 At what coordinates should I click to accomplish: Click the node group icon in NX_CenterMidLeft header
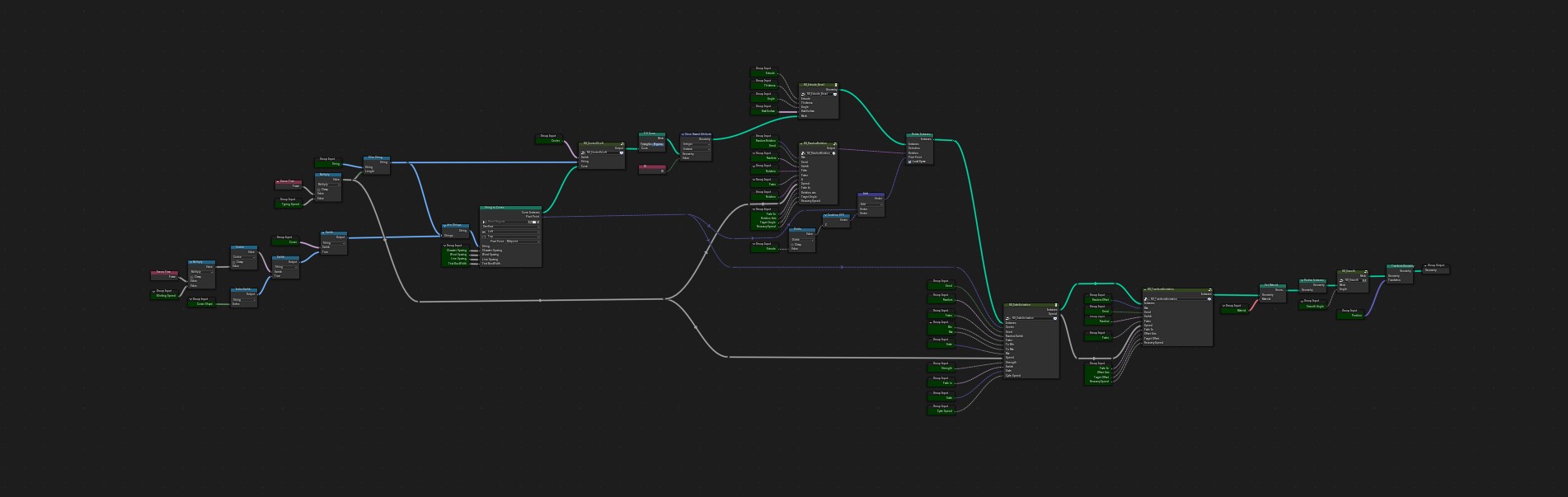[x=622, y=143]
